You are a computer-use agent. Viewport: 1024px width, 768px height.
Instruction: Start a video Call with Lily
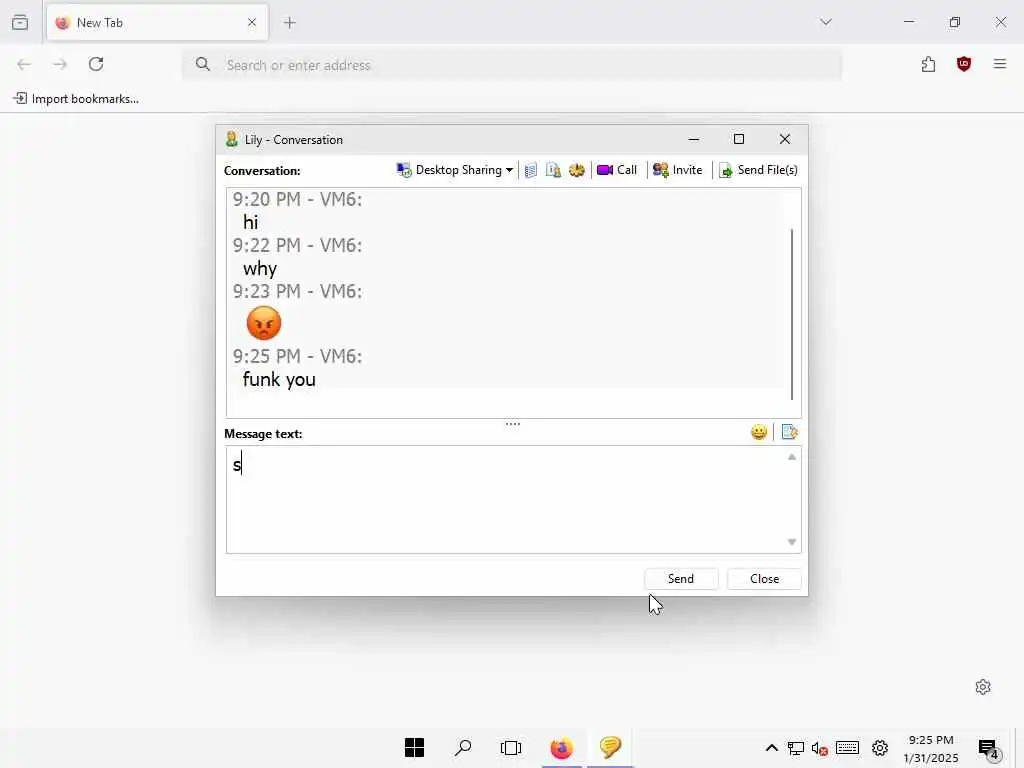[617, 170]
